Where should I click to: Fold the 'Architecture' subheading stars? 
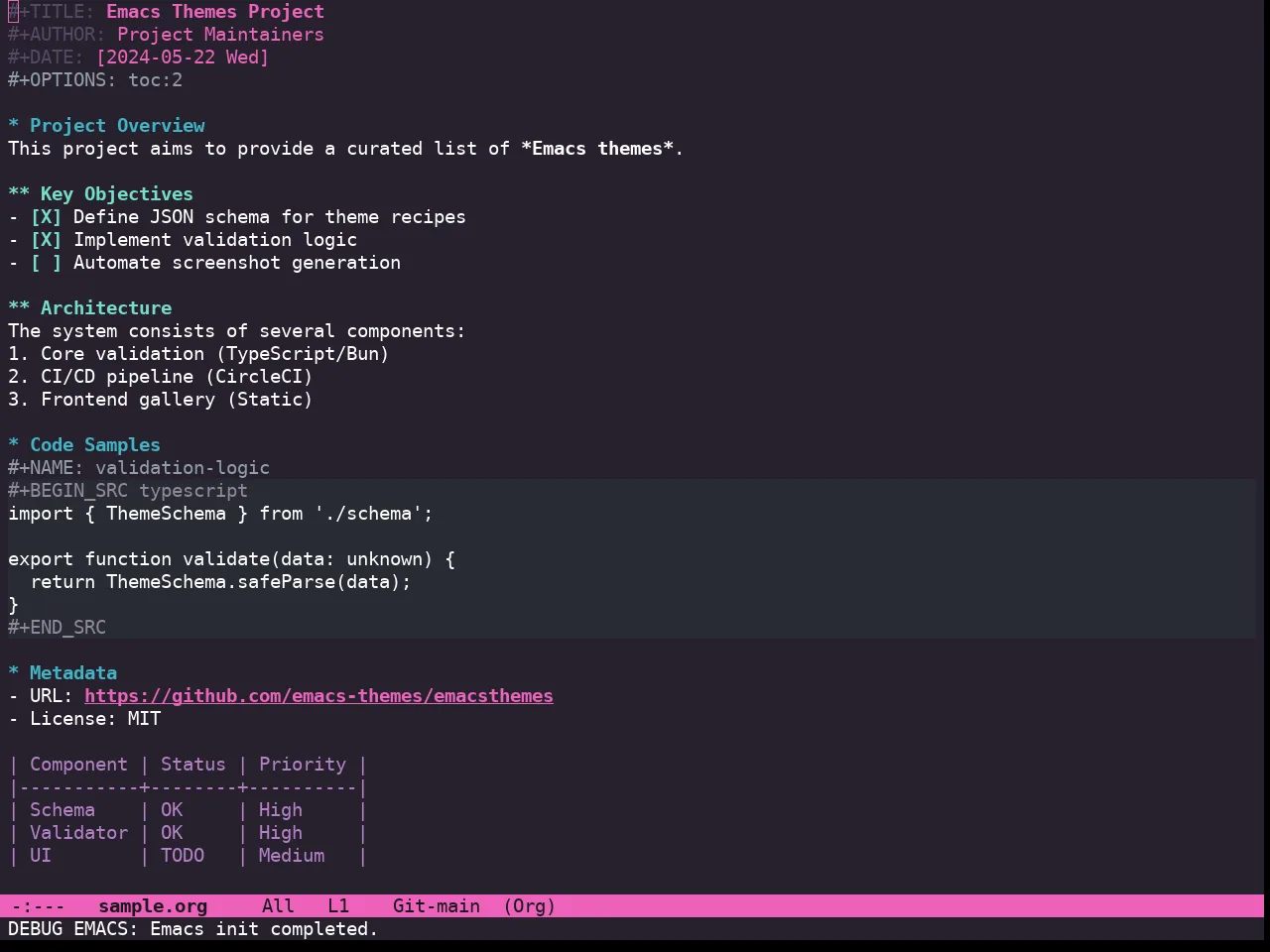click(19, 308)
